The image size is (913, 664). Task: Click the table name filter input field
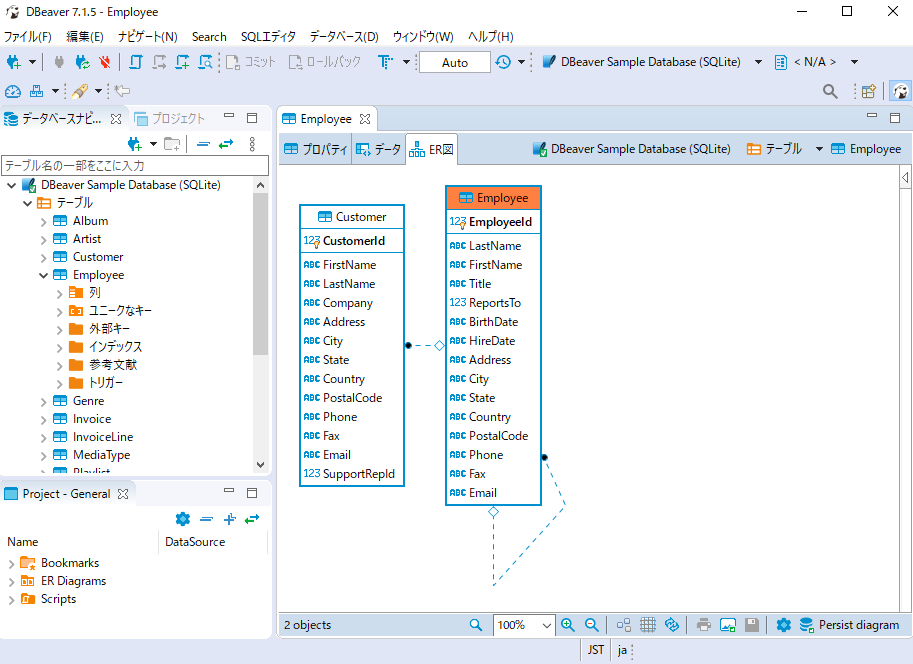135,165
